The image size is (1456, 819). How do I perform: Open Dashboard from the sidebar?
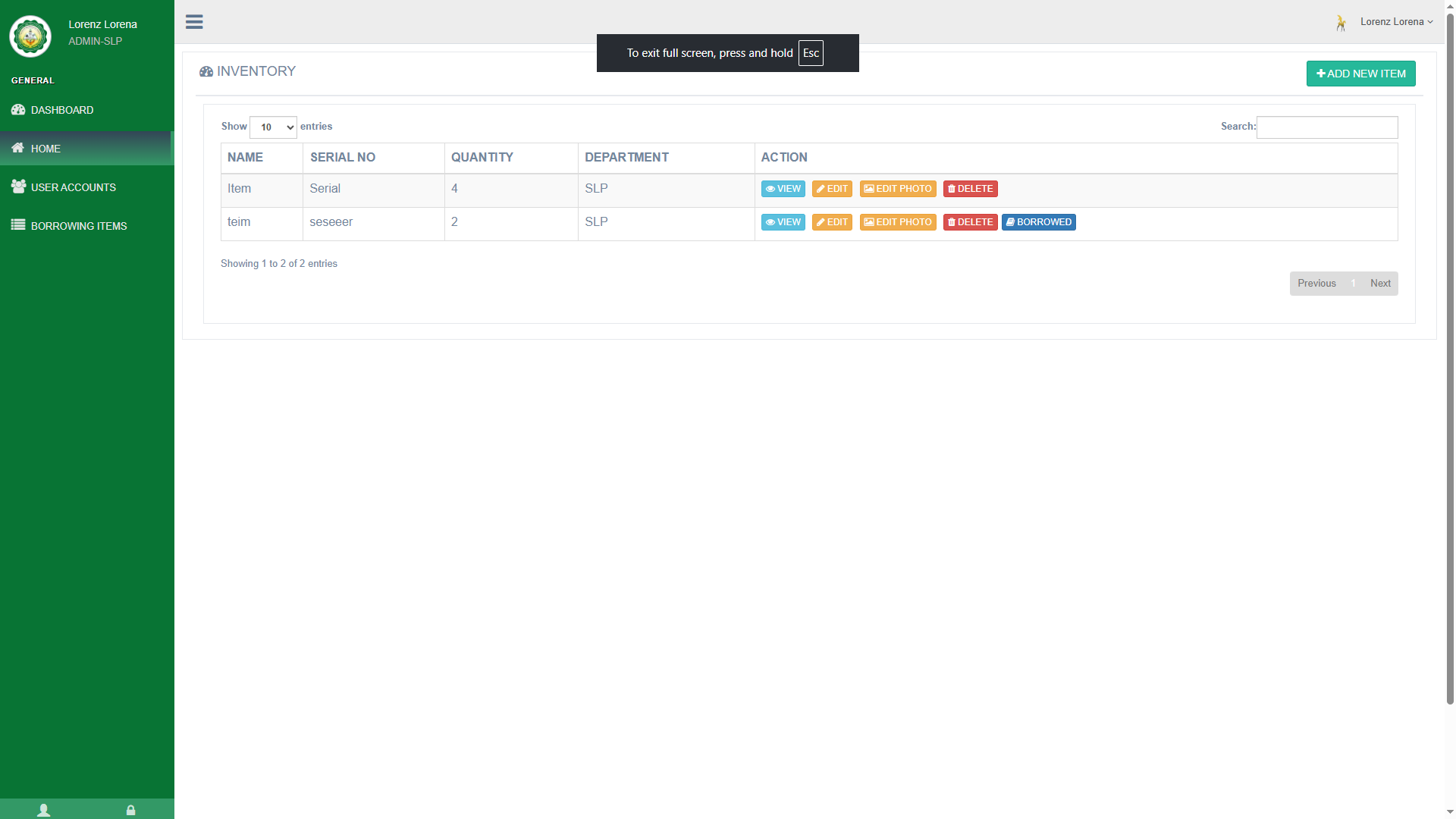coord(62,110)
